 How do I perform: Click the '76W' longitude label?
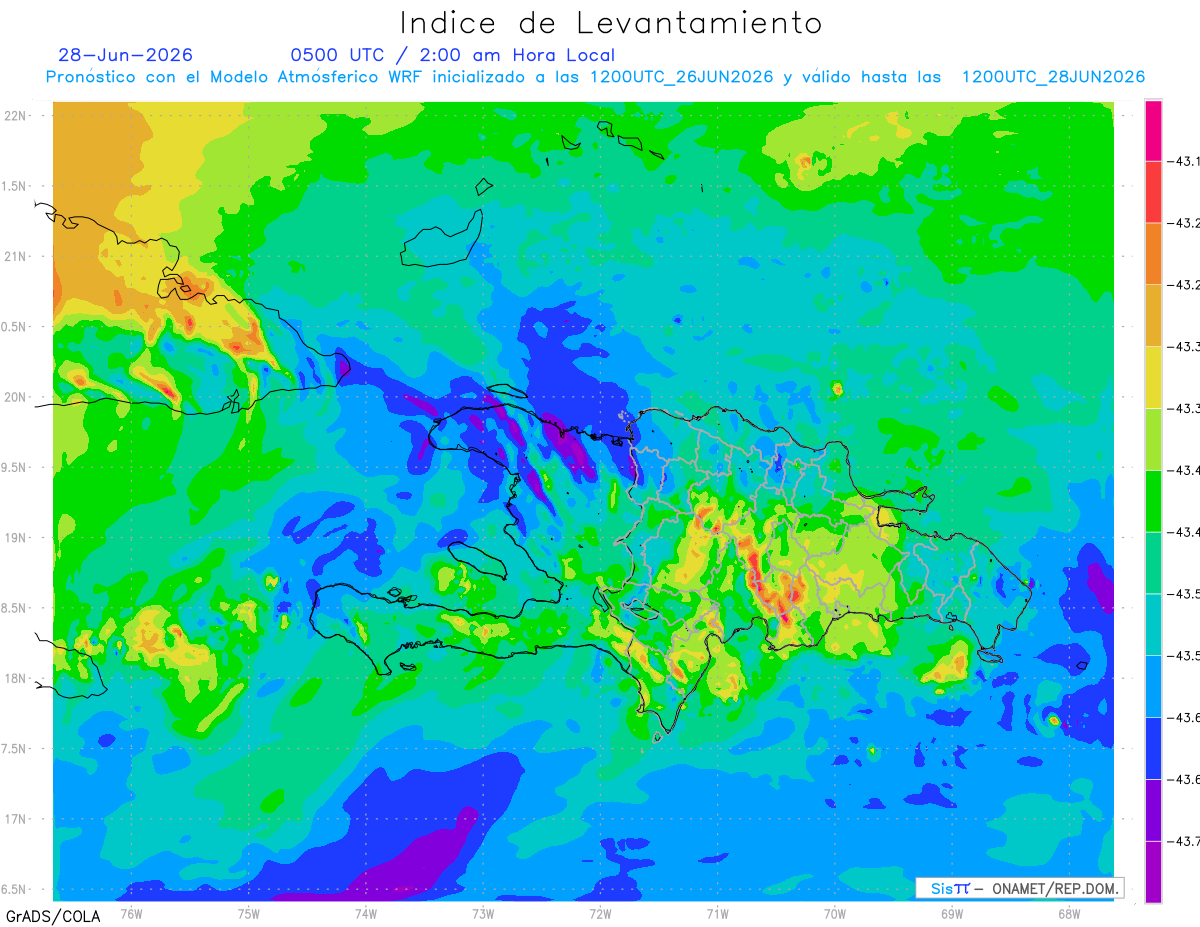131,914
